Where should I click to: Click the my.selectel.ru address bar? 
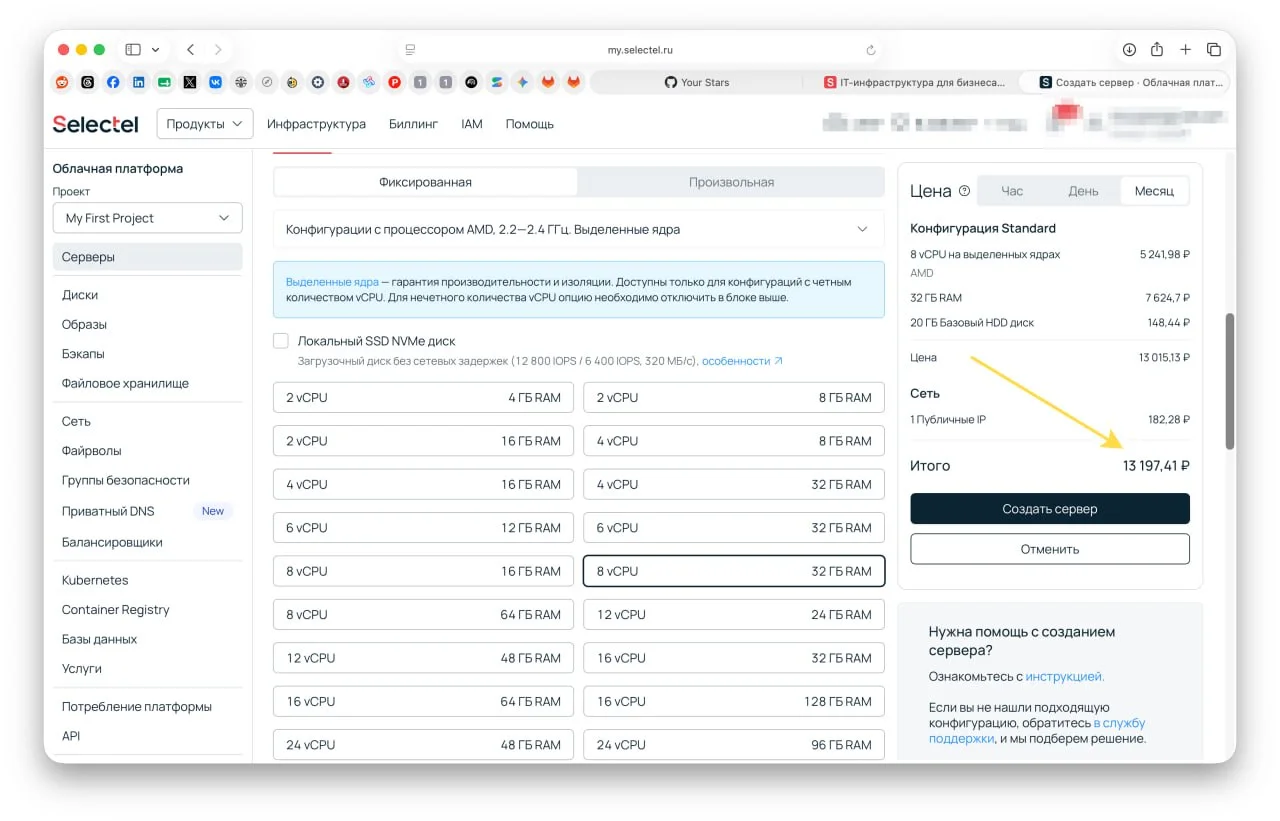641,50
